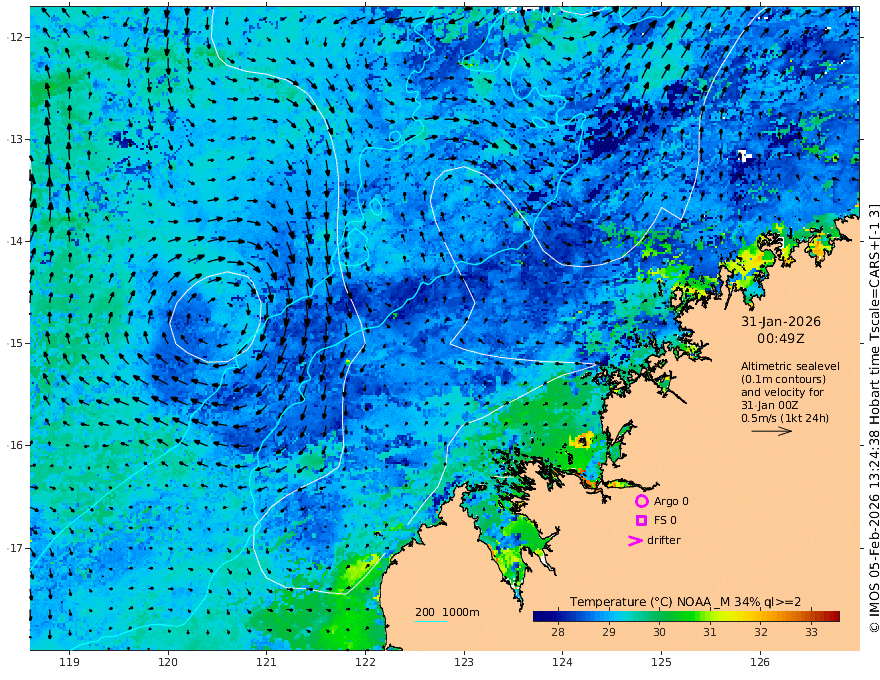
Task: Select the 'FS 0' legend text
Action: [665, 521]
